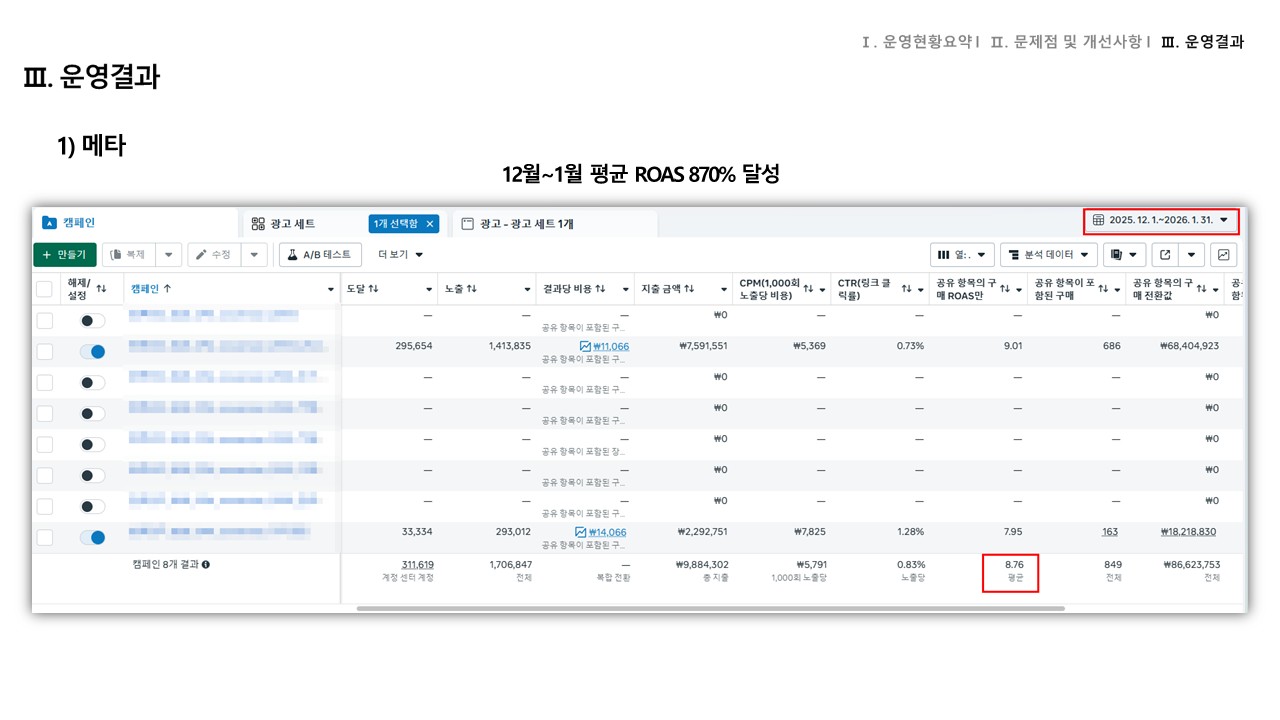Viewport: 1280px width, 720px height.
Task: Close the 1개 선택함 selection chip
Action: [430, 224]
